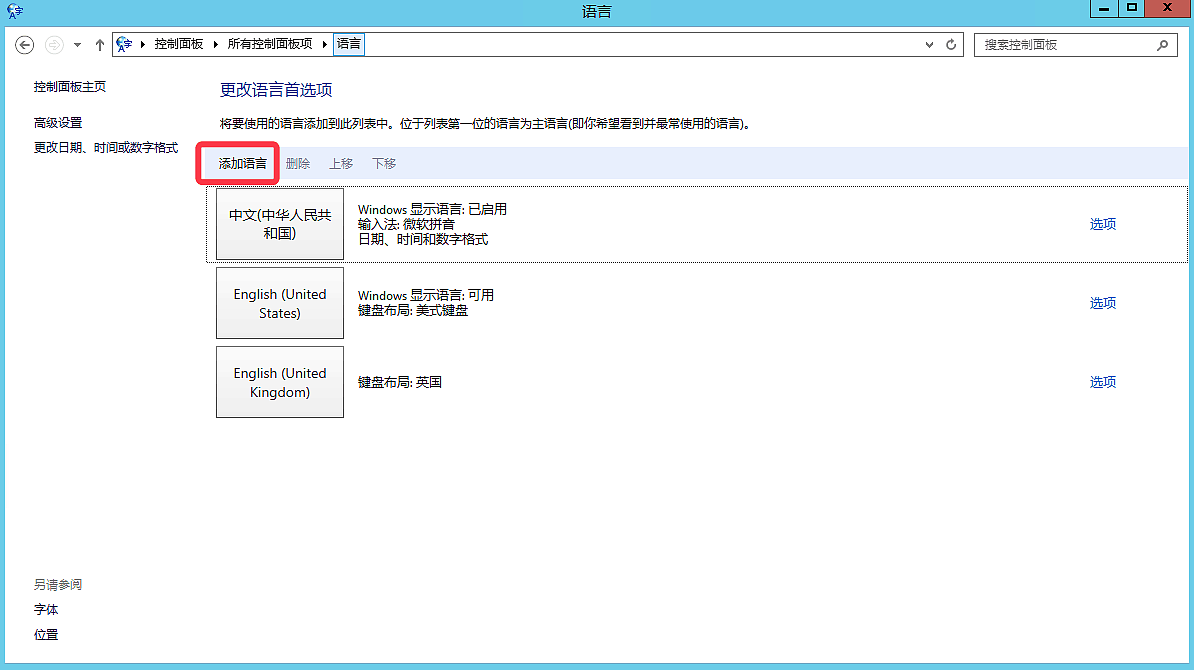Expand breadcrumb arrow after 控制面板
The height and width of the screenshot is (670, 1194).
click(x=216, y=44)
